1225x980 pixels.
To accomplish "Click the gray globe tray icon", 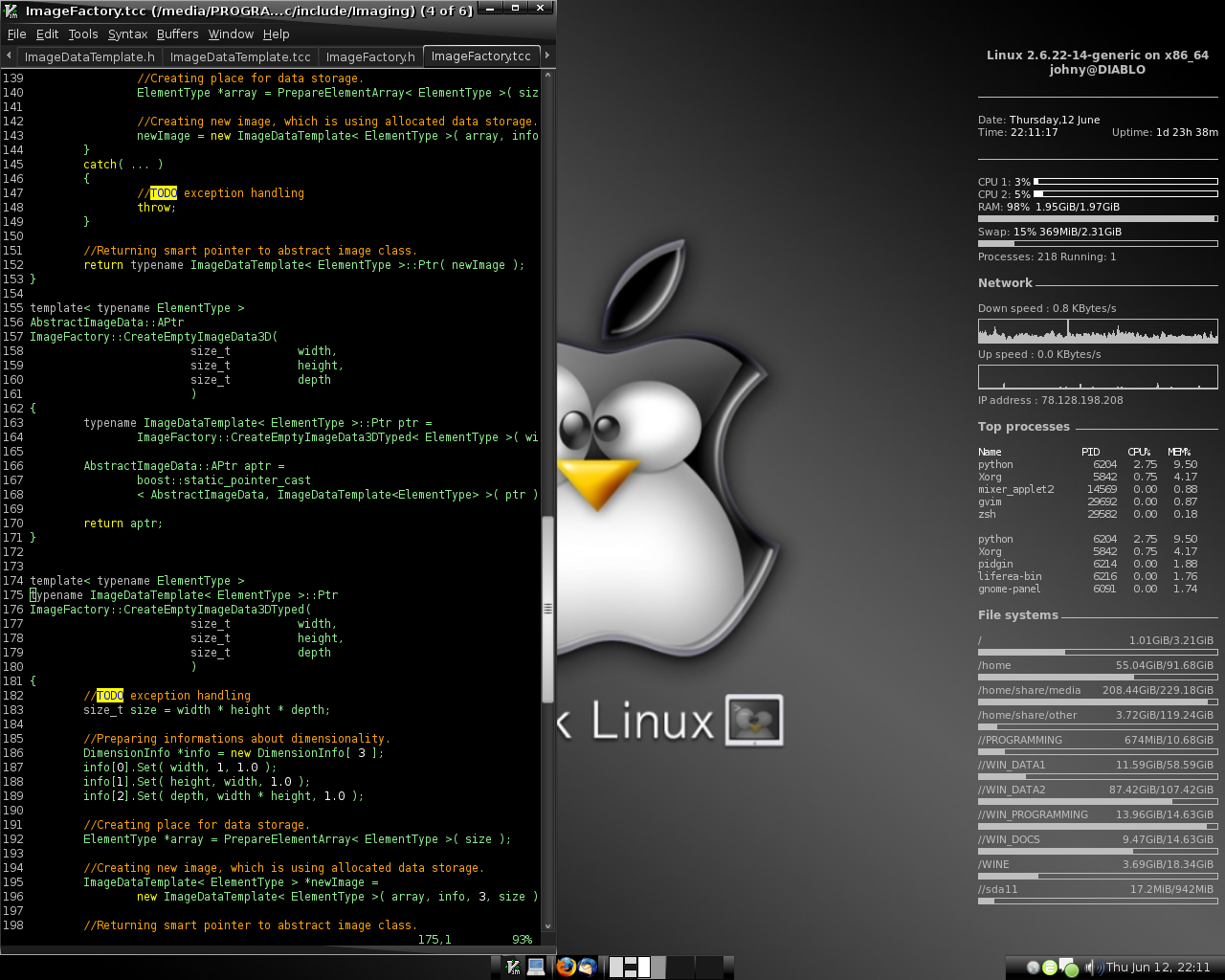I will coord(1033,968).
